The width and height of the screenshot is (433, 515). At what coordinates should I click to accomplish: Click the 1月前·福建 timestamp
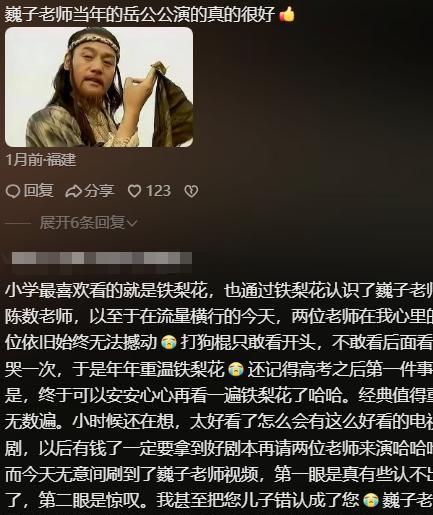click(x=41, y=160)
